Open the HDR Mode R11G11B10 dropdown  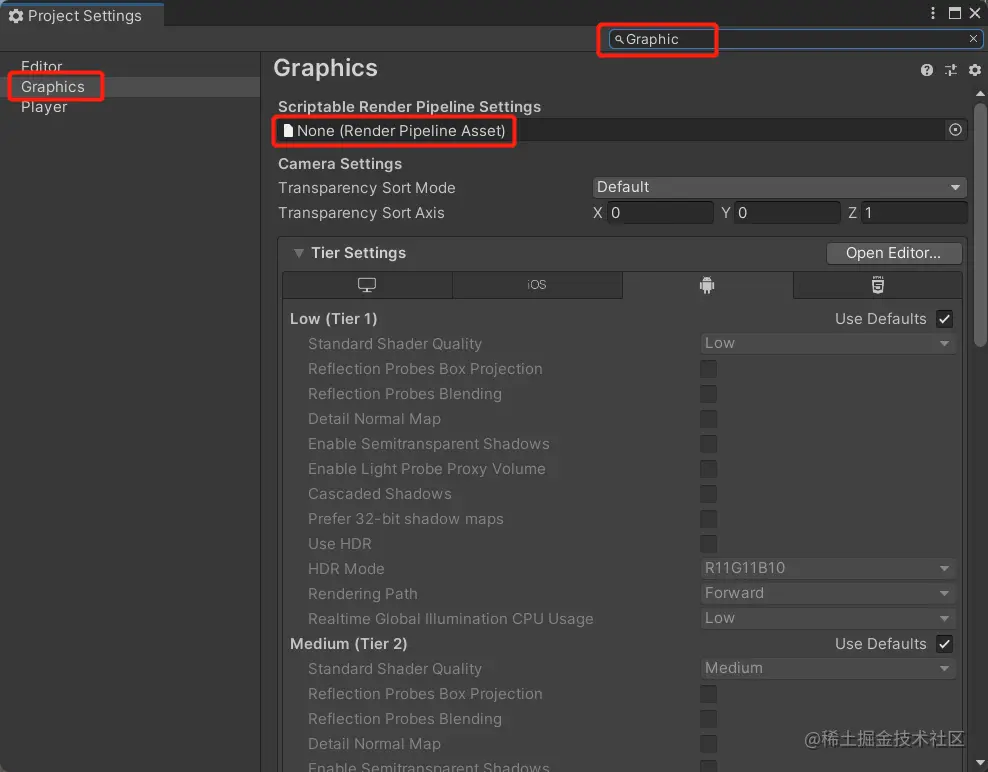coord(828,568)
